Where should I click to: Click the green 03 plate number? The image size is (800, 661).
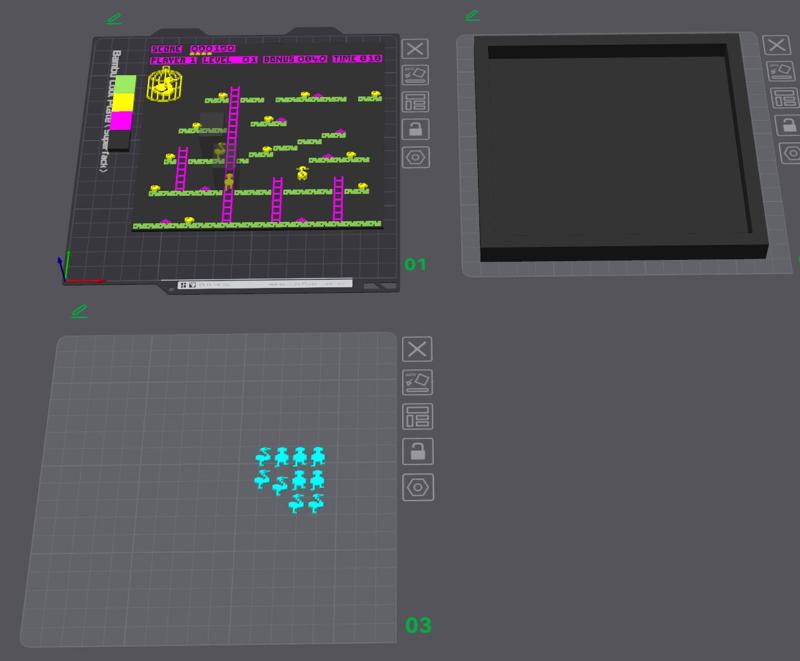coord(418,625)
